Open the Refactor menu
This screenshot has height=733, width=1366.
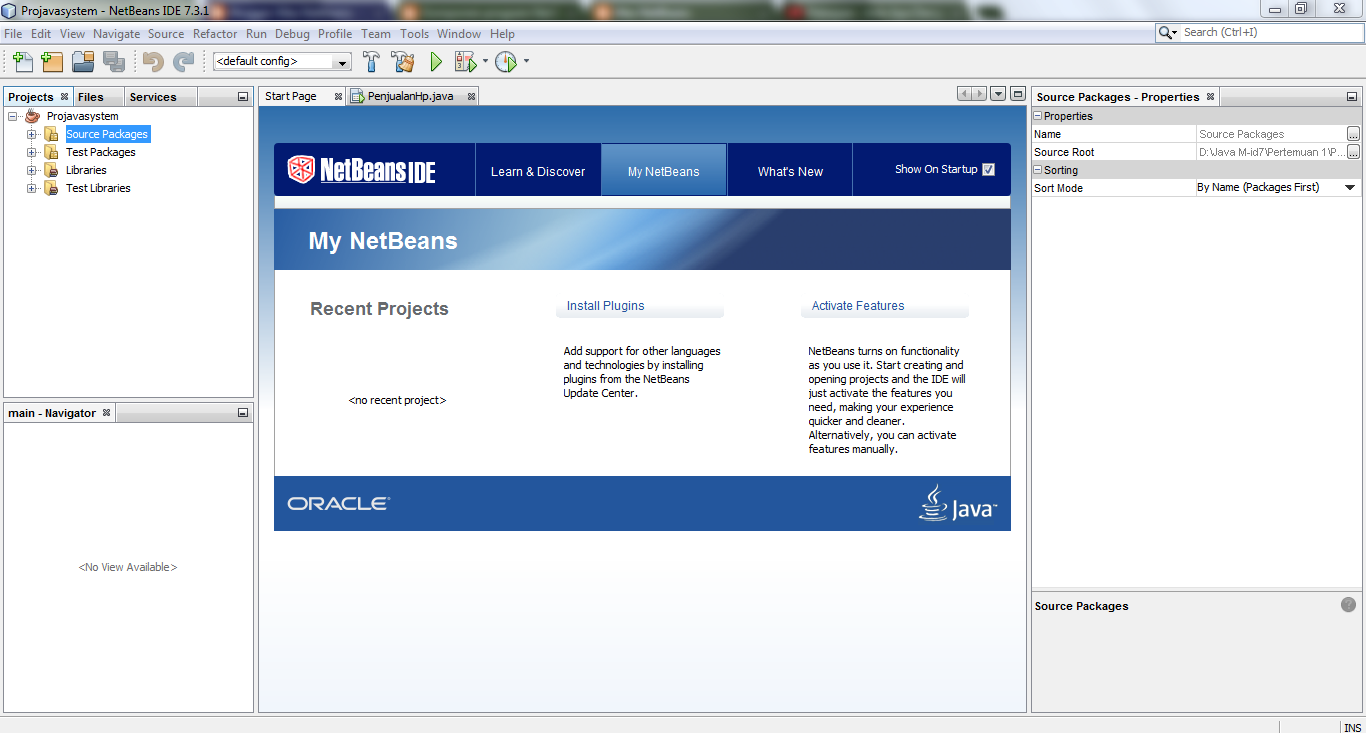[215, 33]
